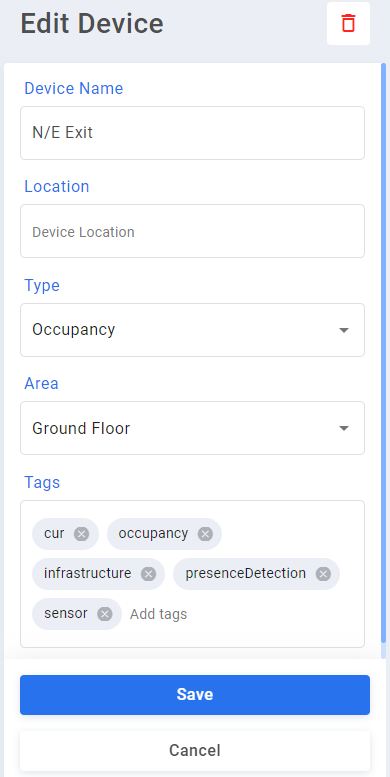Save the device changes

click(x=195, y=695)
